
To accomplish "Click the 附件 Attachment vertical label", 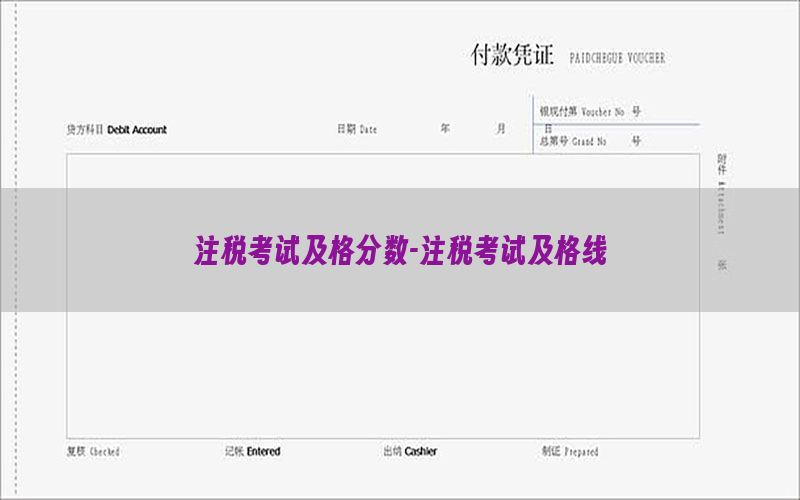I will (721, 194).
